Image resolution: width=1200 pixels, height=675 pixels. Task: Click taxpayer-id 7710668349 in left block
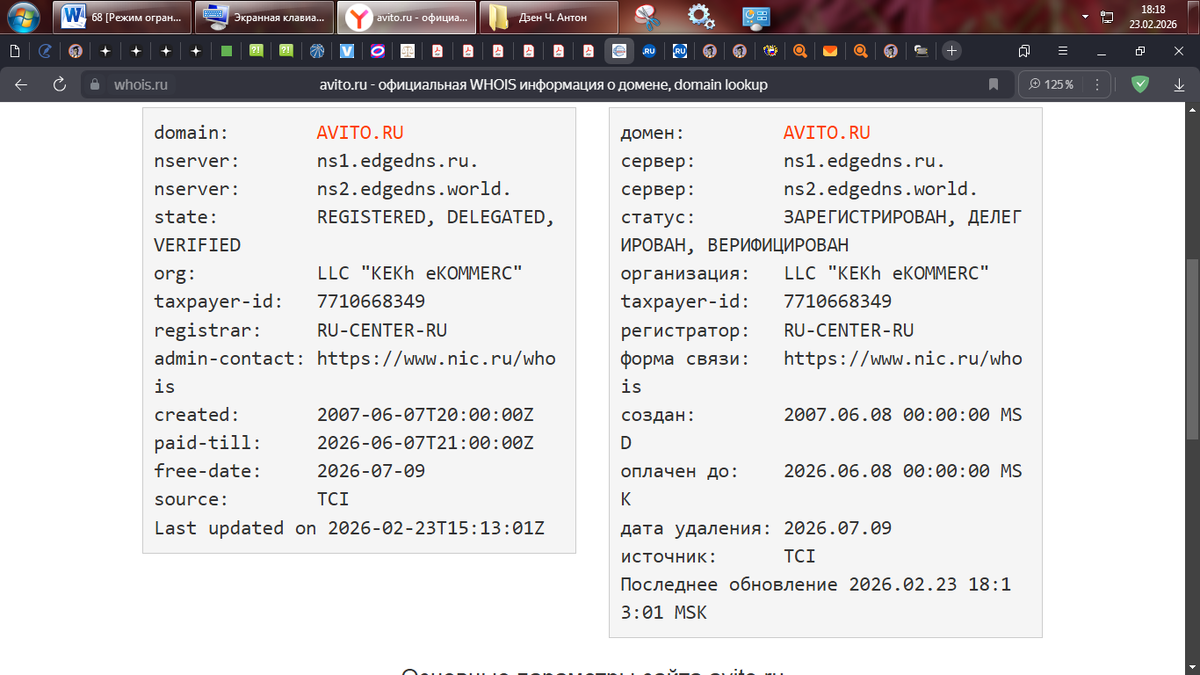(x=371, y=301)
